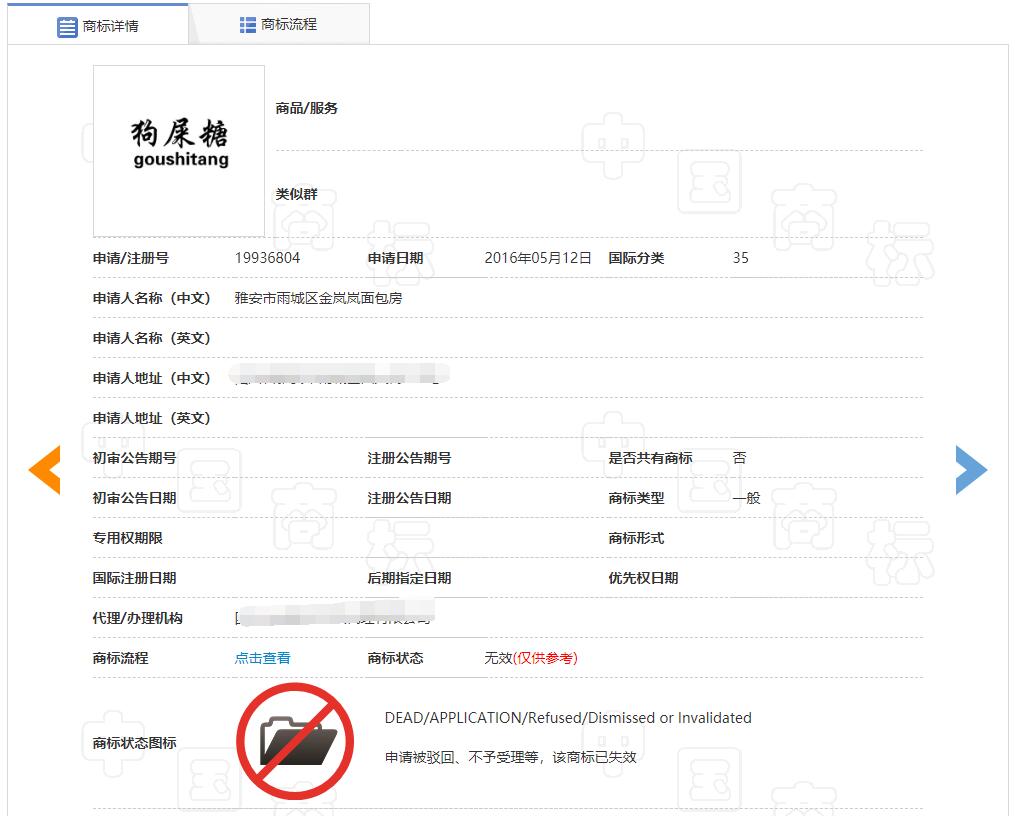Click the 是否共有商标 value 否
Image resolution: width=1015 pixels, height=816 pixels.
tap(739, 458)
